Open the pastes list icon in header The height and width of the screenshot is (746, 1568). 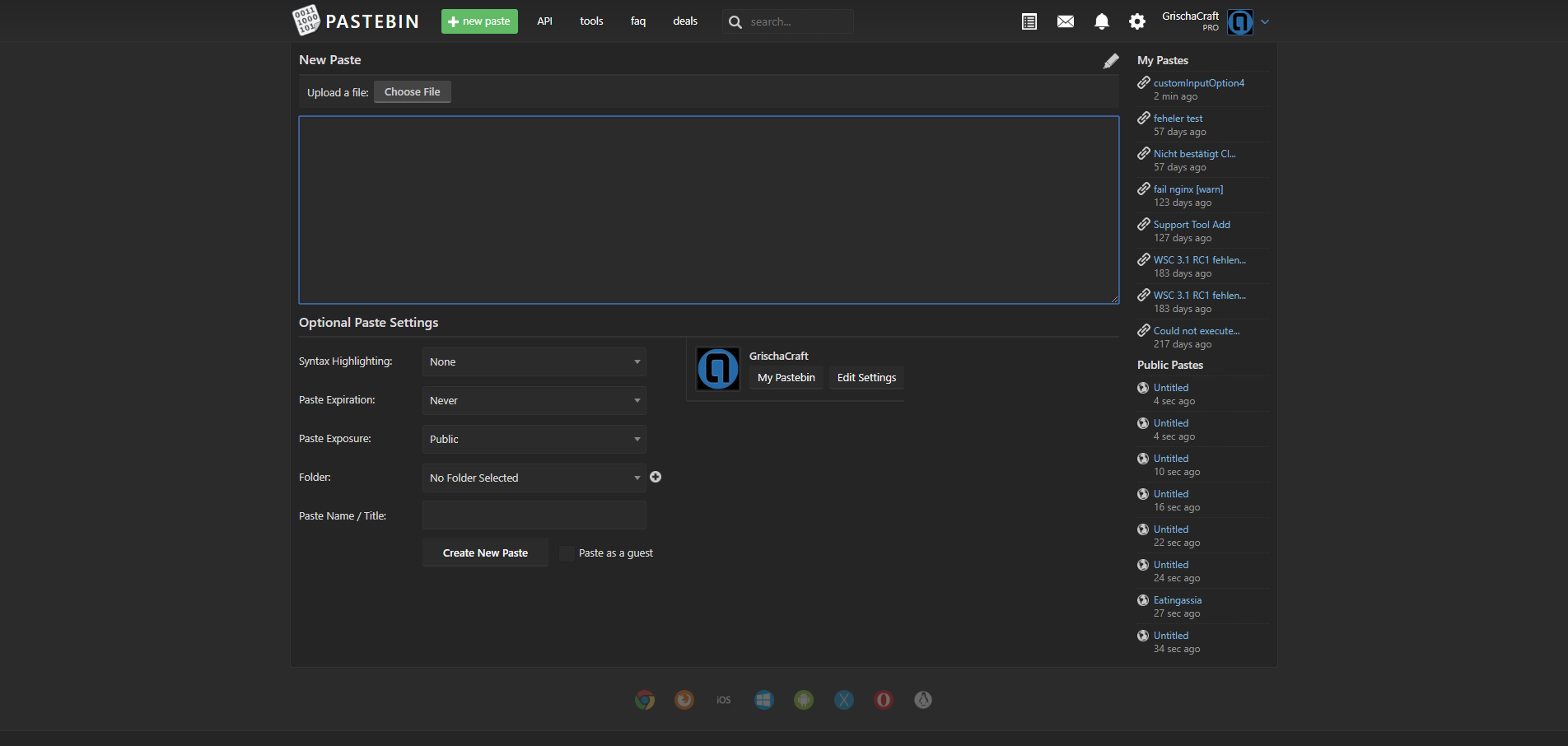pos(1029,21)
